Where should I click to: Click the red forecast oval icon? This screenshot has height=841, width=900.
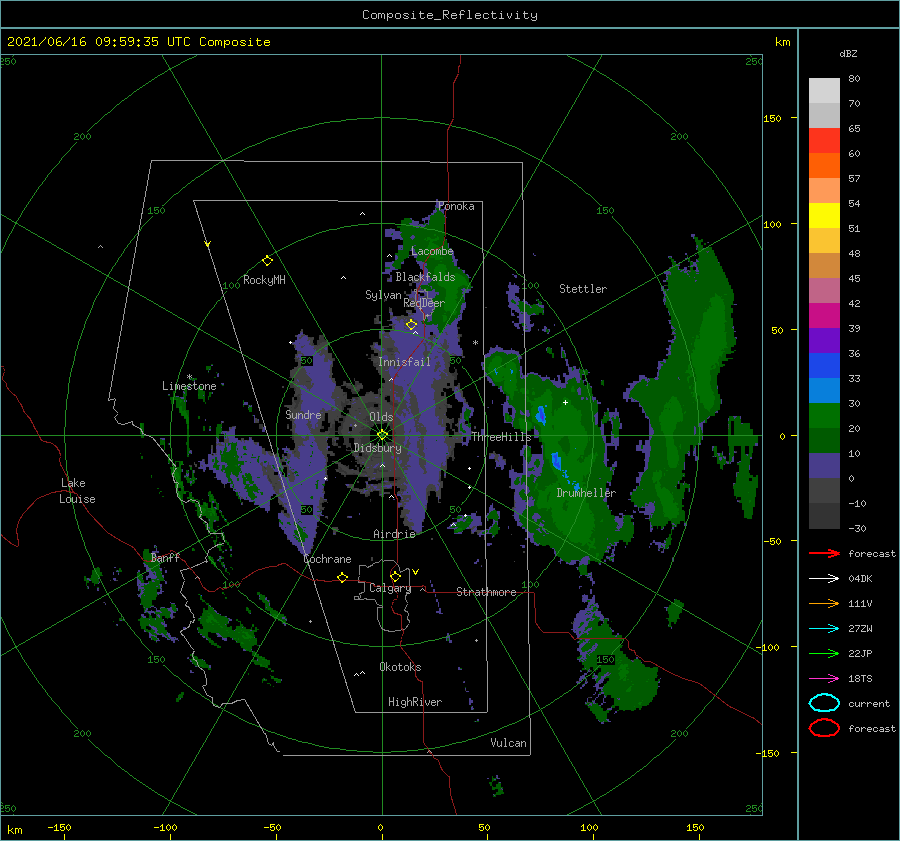point(824,728)
